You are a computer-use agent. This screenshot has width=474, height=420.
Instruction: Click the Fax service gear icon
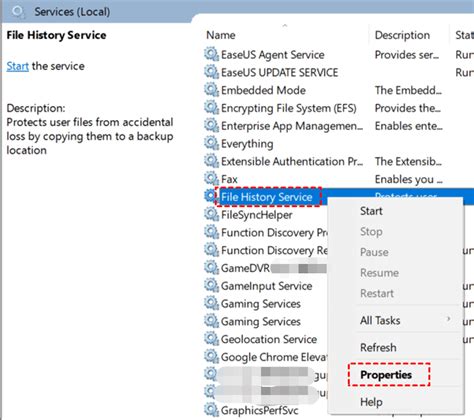point(211,179)
